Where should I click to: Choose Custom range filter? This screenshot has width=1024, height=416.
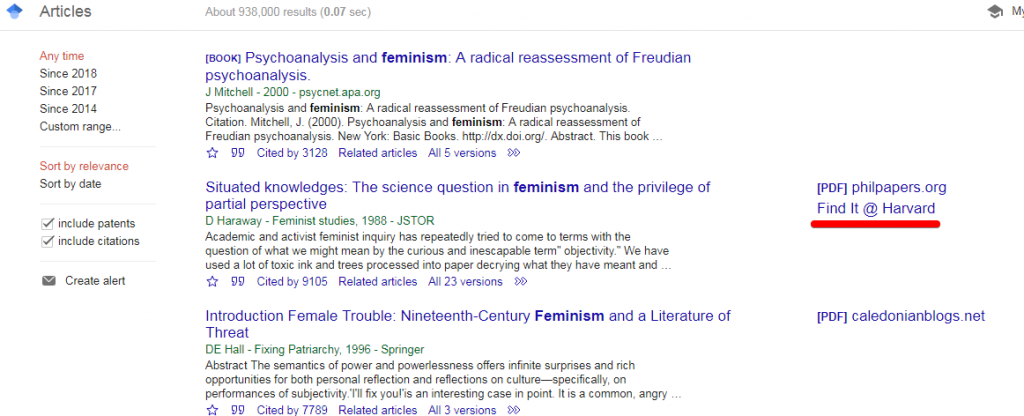tap(80, 126)
